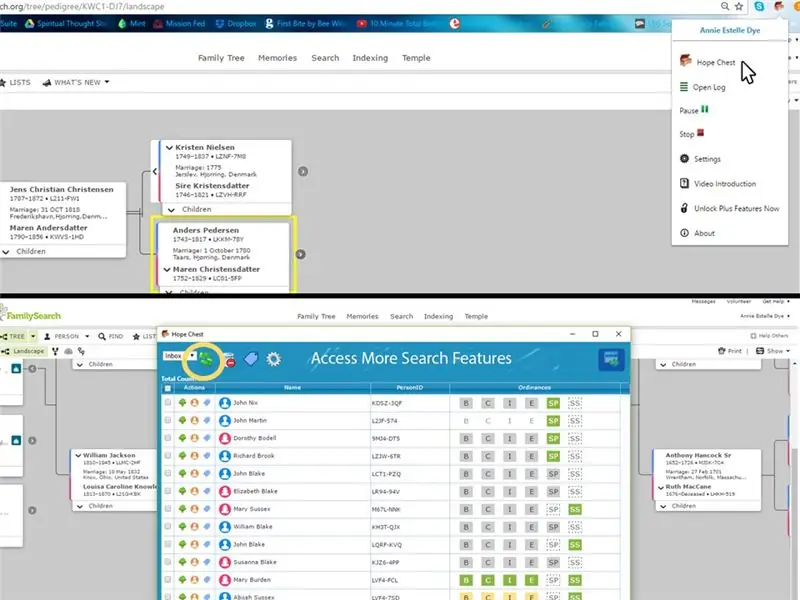The image size is (800, 600).
Task: Click the orange person icon in John Martin row
Action: [x=194, y=420]
